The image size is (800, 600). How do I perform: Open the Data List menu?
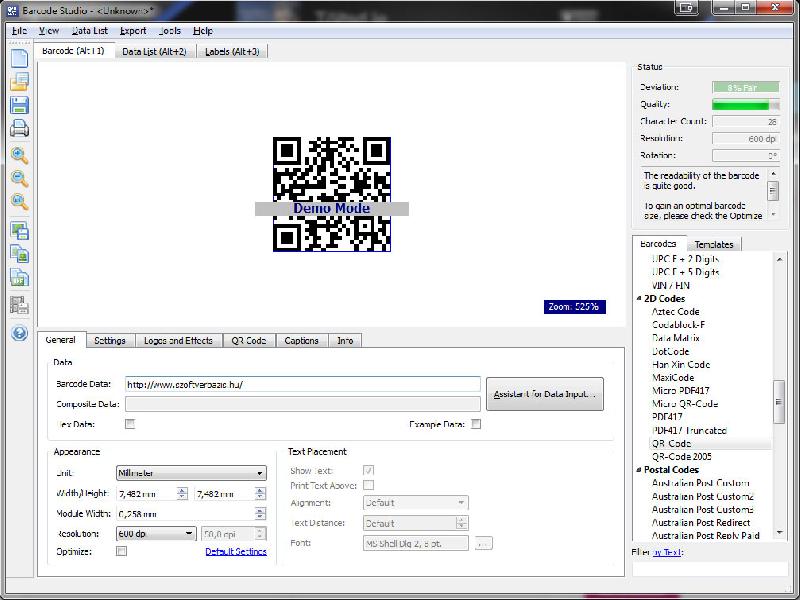(x=90, y=31)
